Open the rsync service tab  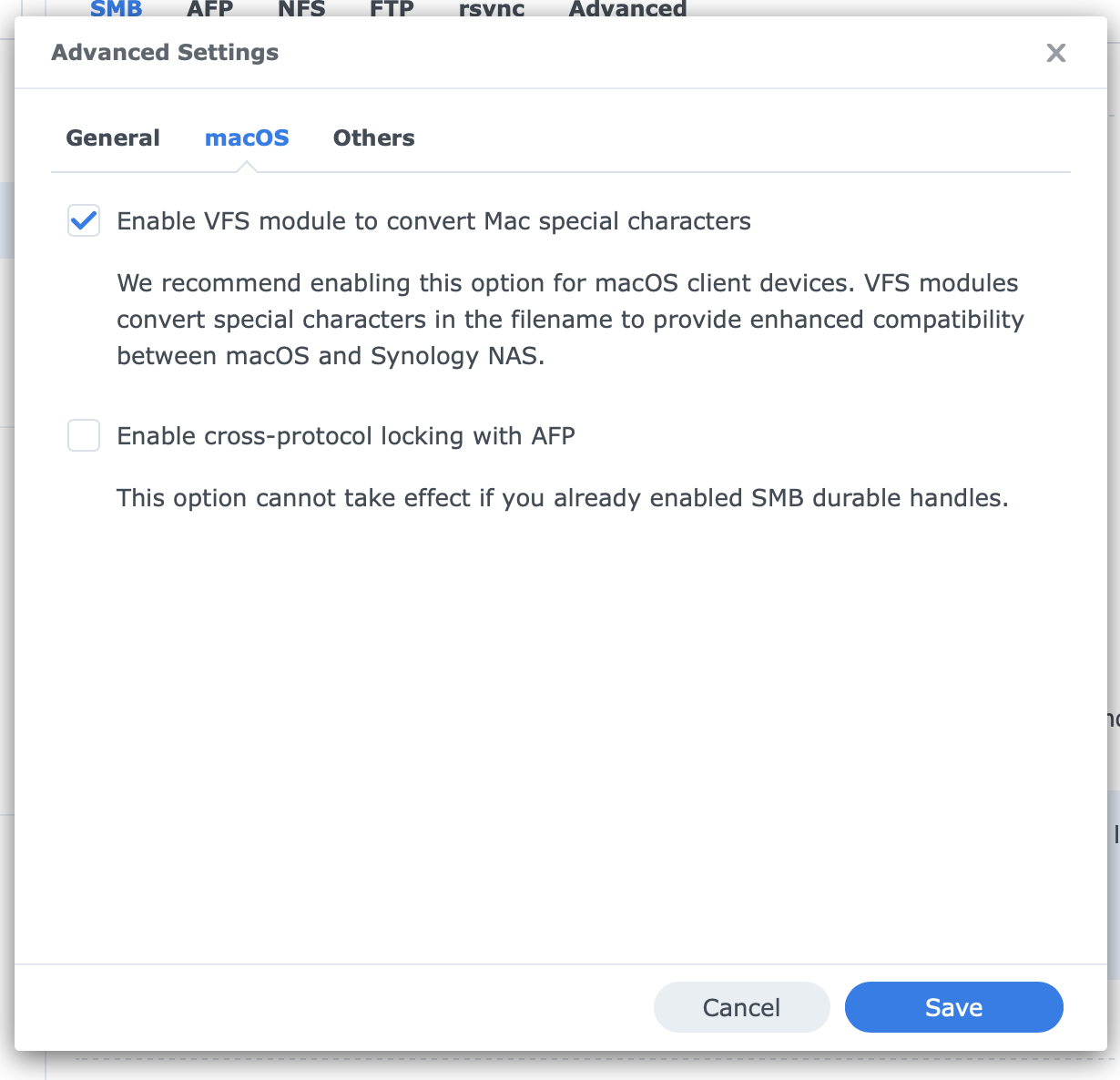tap(492, 9)
